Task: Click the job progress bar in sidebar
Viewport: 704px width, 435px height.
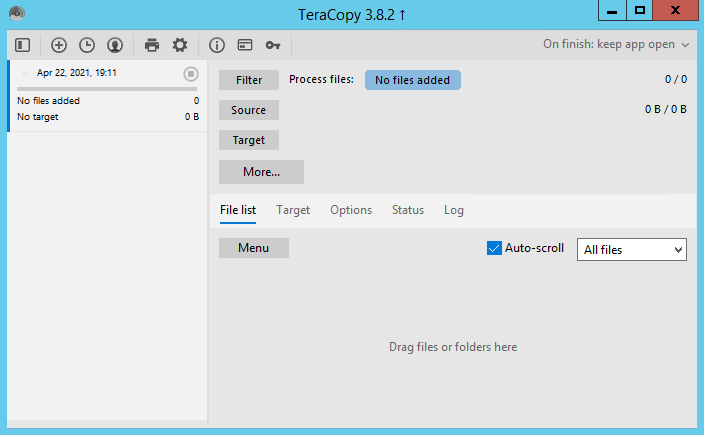Action: coord(107,89)
